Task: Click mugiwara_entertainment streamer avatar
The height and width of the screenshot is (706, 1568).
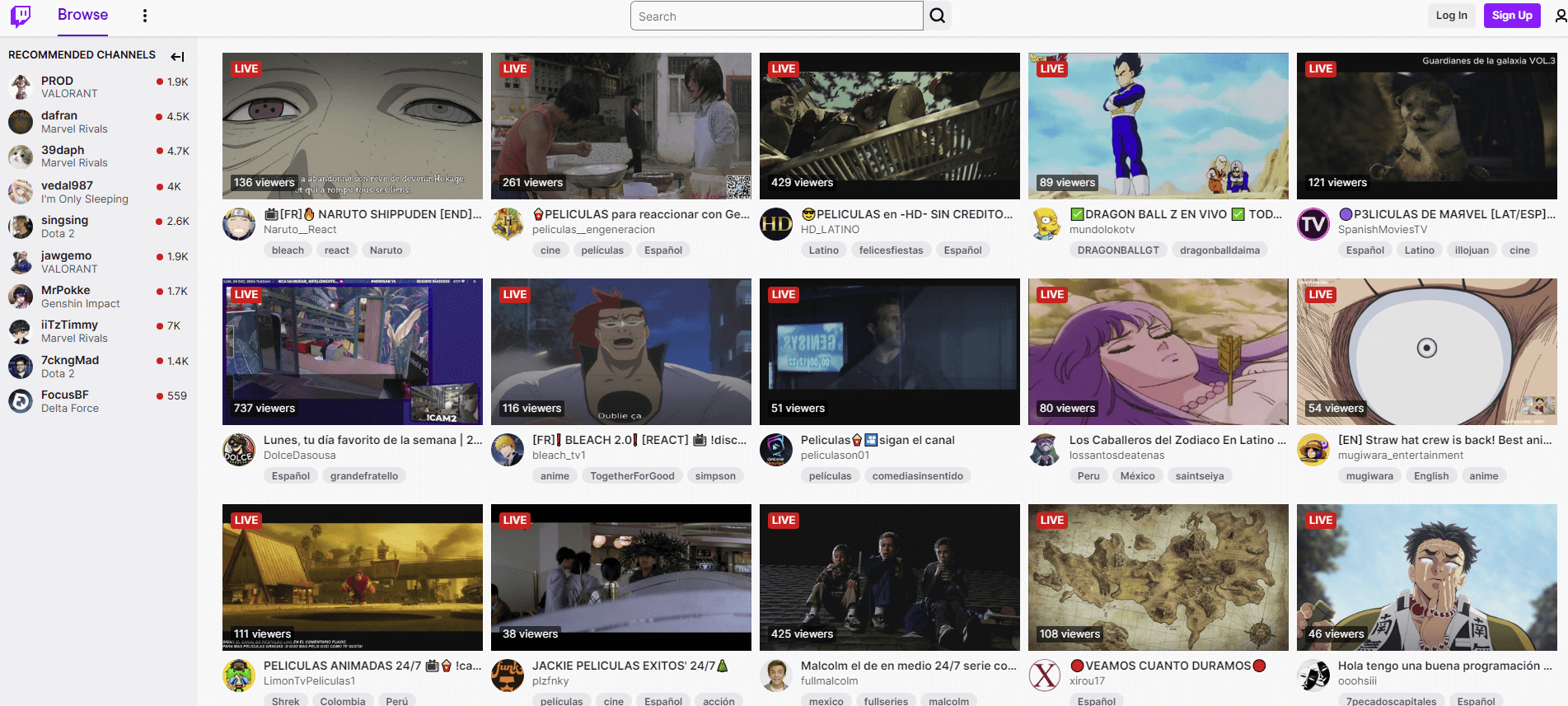Action: pyautogui.click(x=1313, y=450)
